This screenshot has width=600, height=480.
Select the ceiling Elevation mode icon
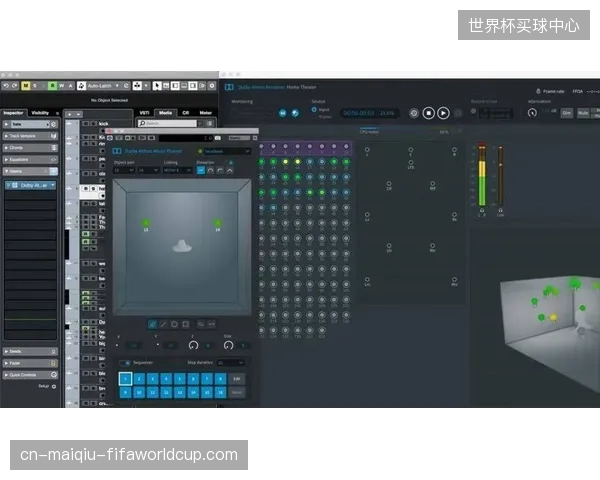230,170
